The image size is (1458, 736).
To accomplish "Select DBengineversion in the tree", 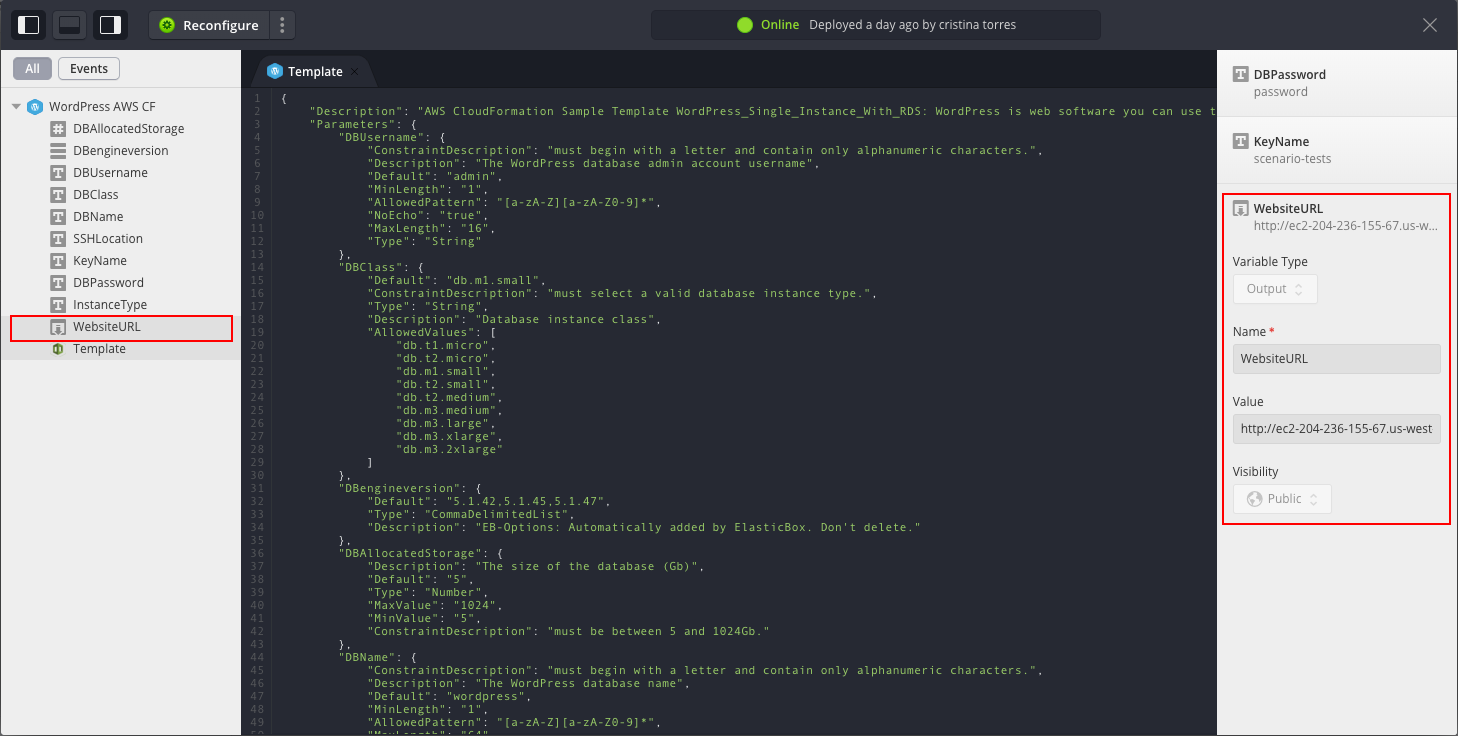I will 120,151.
